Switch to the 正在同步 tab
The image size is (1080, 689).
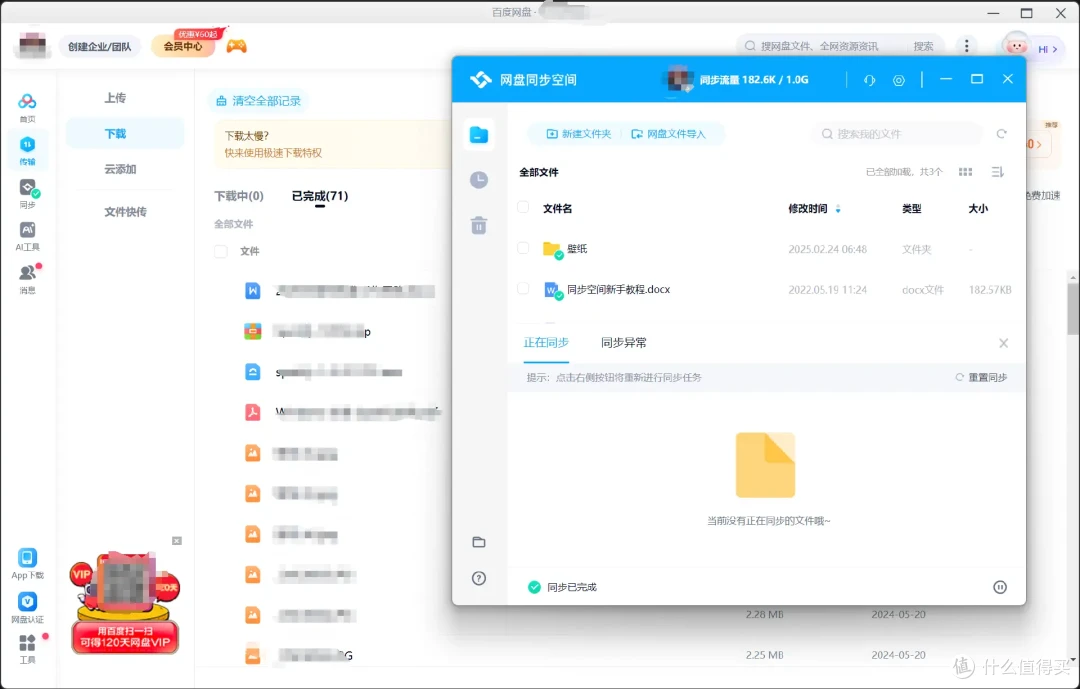[546, 342]
